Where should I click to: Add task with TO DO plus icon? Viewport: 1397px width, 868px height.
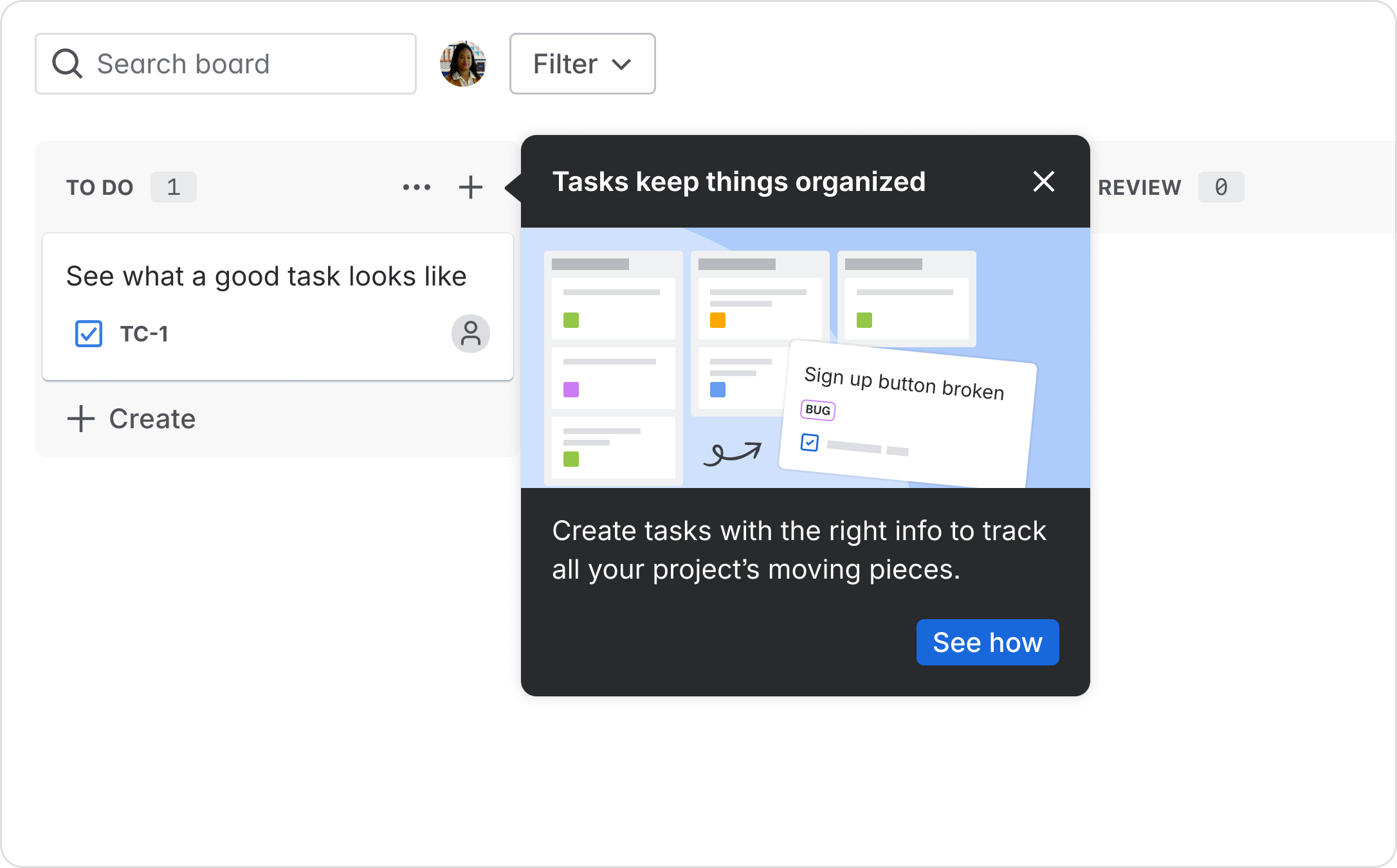click(x=471, y=187)
